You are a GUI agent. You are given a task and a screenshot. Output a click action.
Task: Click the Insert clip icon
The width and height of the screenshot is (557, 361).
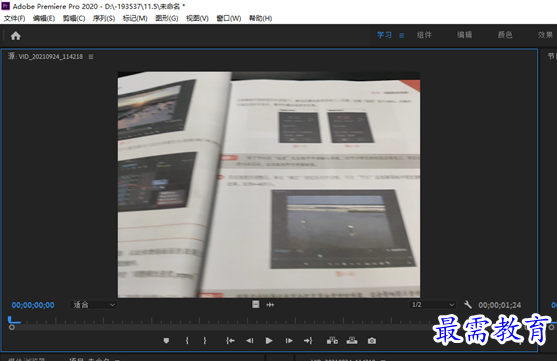(x=332, y=341)
